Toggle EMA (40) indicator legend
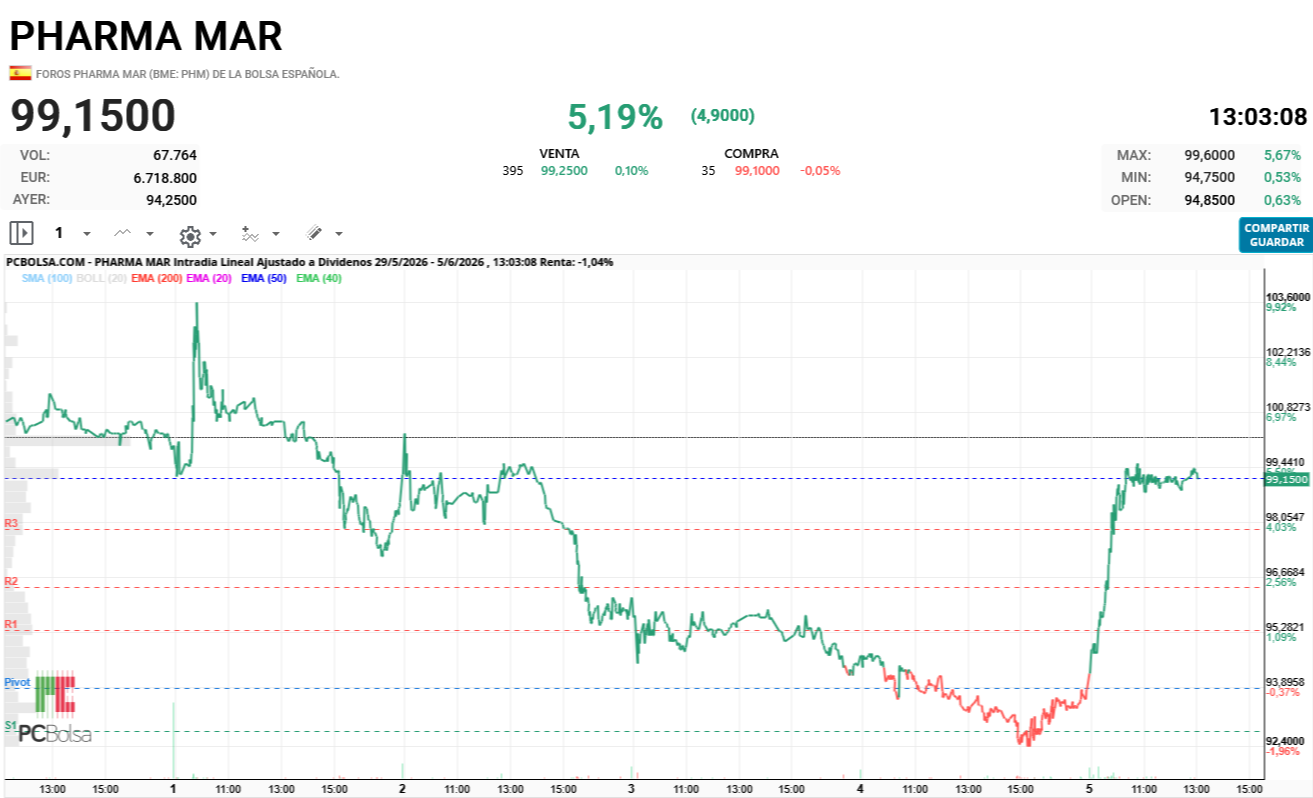This screenshot has height=798, width=1313. tap(319, 278)
